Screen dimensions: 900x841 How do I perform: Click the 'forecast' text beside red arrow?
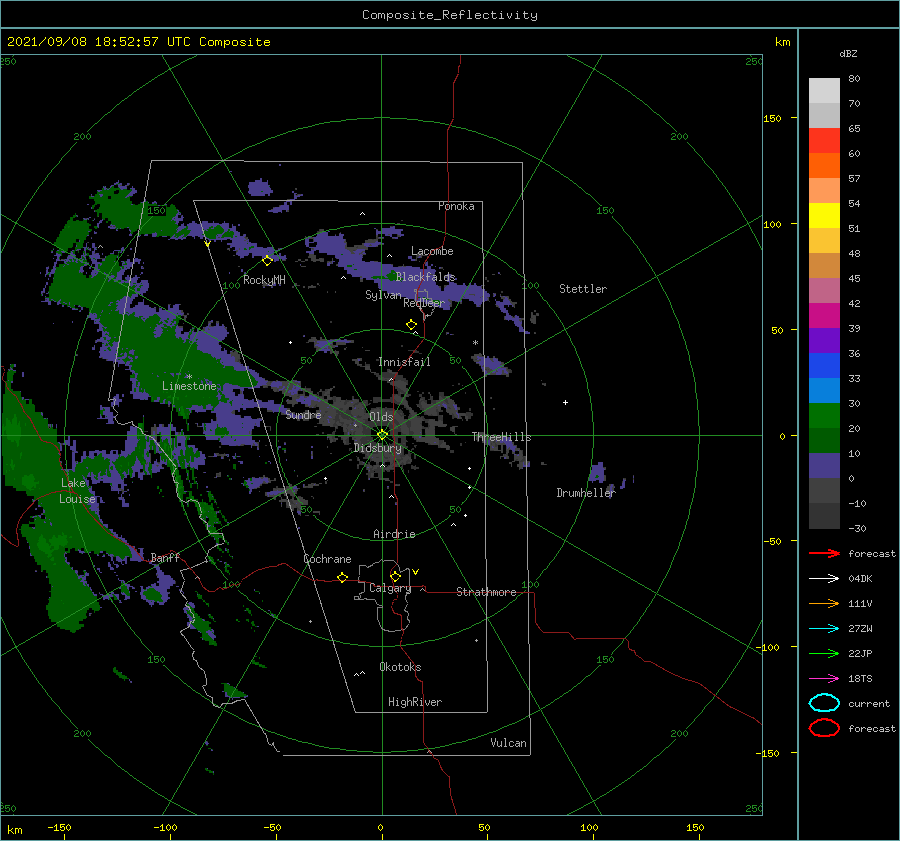(872, 553)
